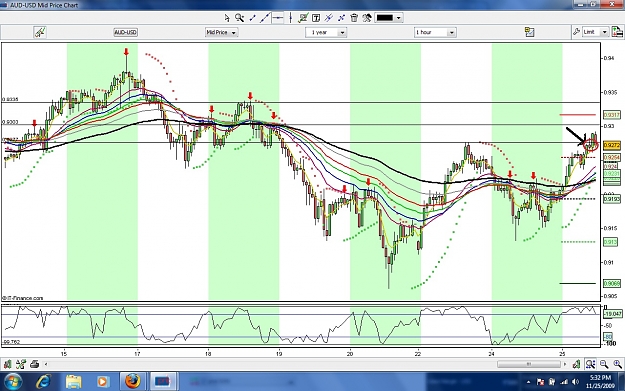Launch Internet Explorer from taskbar

tap(43, 381)
